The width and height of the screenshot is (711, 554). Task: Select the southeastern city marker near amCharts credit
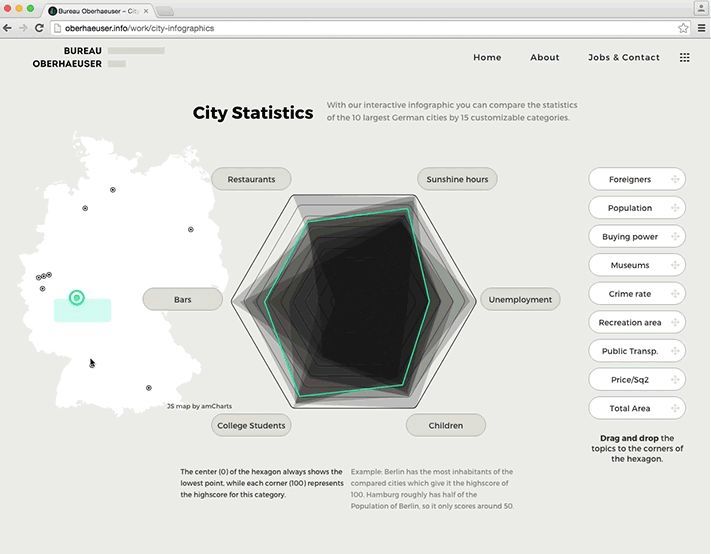point(149,388)
